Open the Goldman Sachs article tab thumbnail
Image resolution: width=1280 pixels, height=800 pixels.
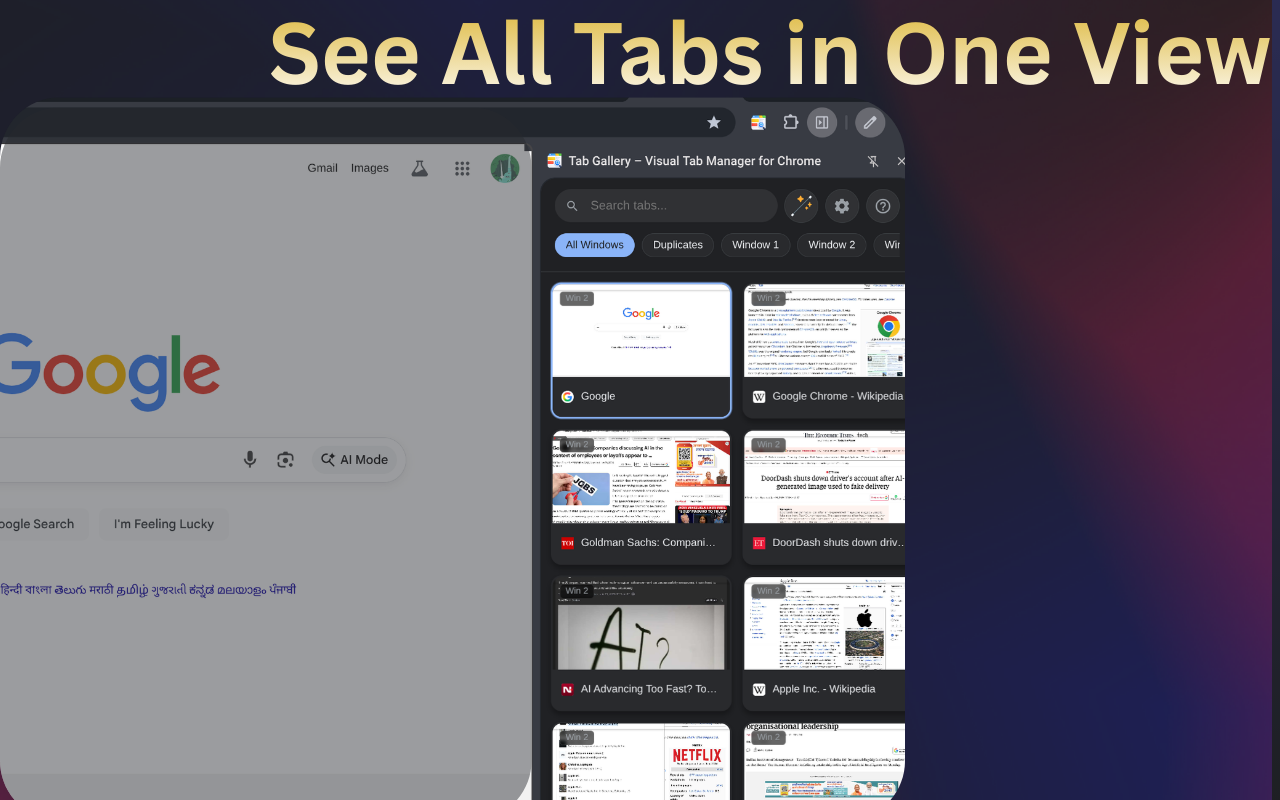tap(641, 477)
